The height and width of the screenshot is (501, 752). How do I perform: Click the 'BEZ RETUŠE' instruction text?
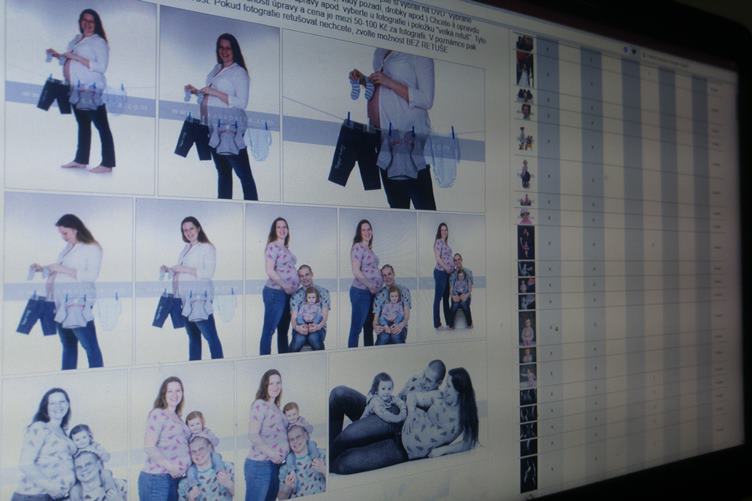427,47
